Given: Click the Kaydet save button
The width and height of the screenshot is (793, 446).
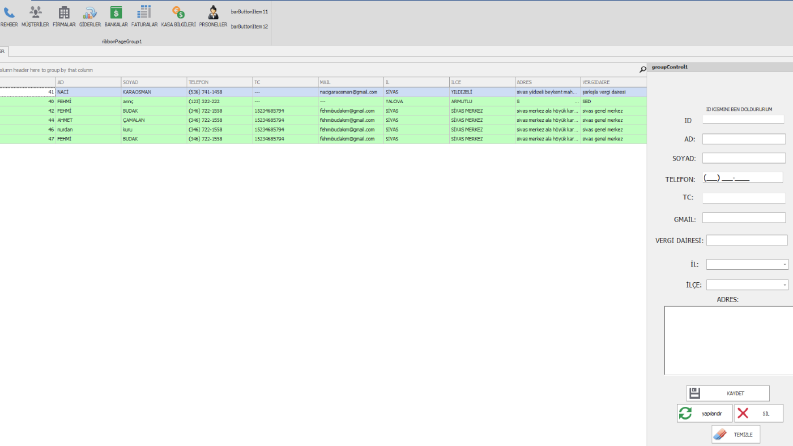Looking at the screenshot, I should pos(728,393).
